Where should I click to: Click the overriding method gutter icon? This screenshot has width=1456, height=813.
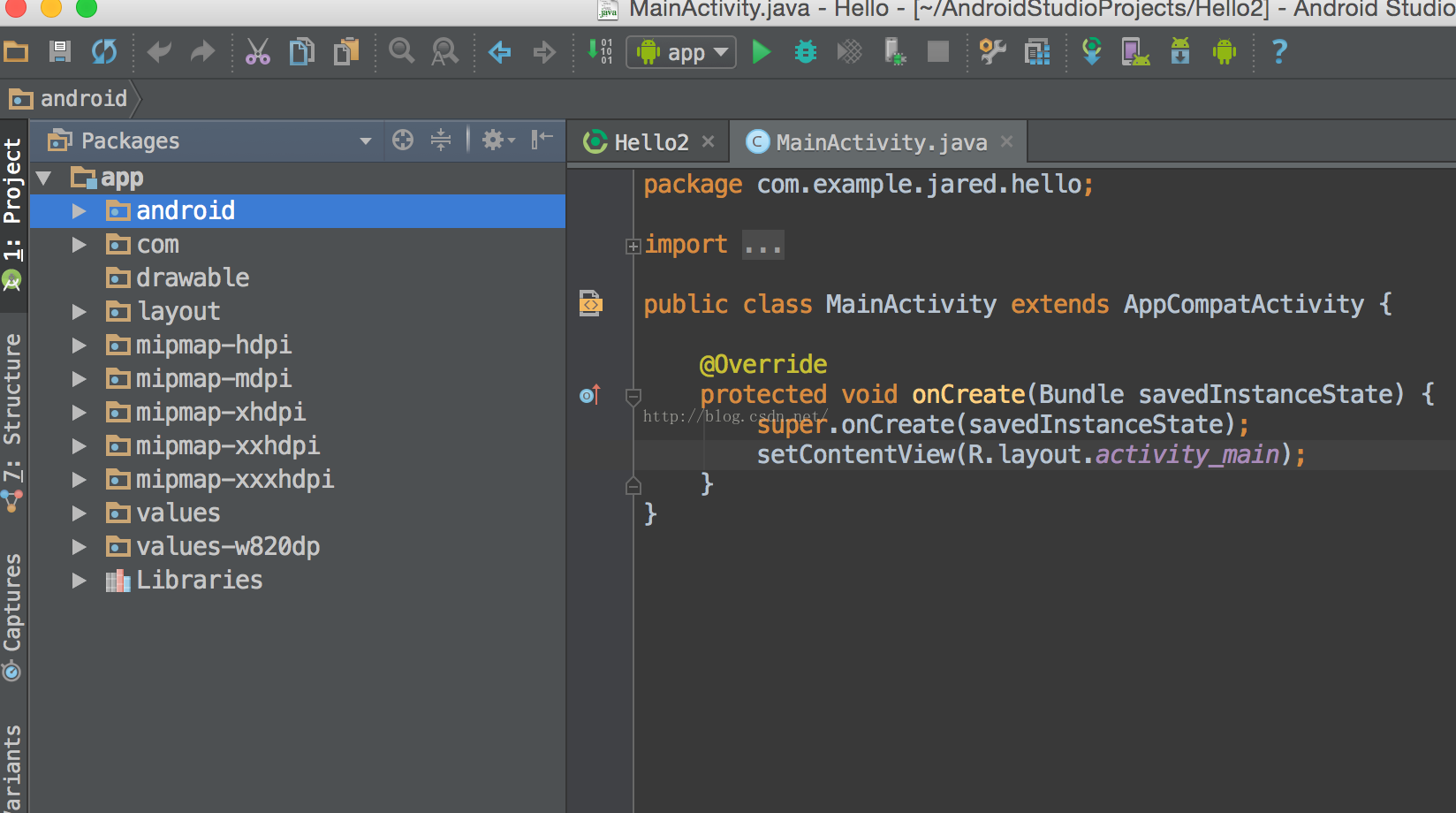(590, 394)
